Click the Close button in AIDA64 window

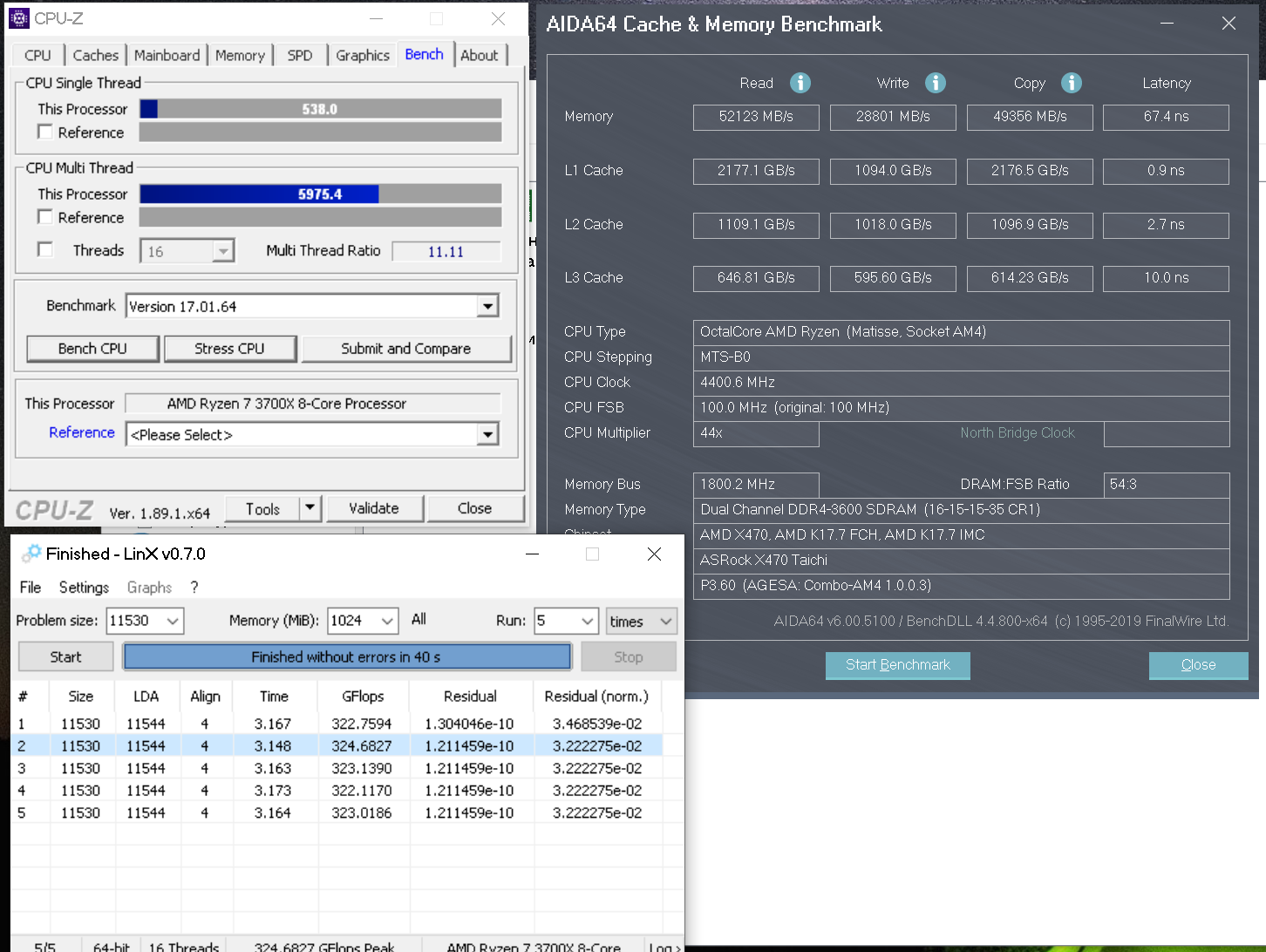point(1199,665)
